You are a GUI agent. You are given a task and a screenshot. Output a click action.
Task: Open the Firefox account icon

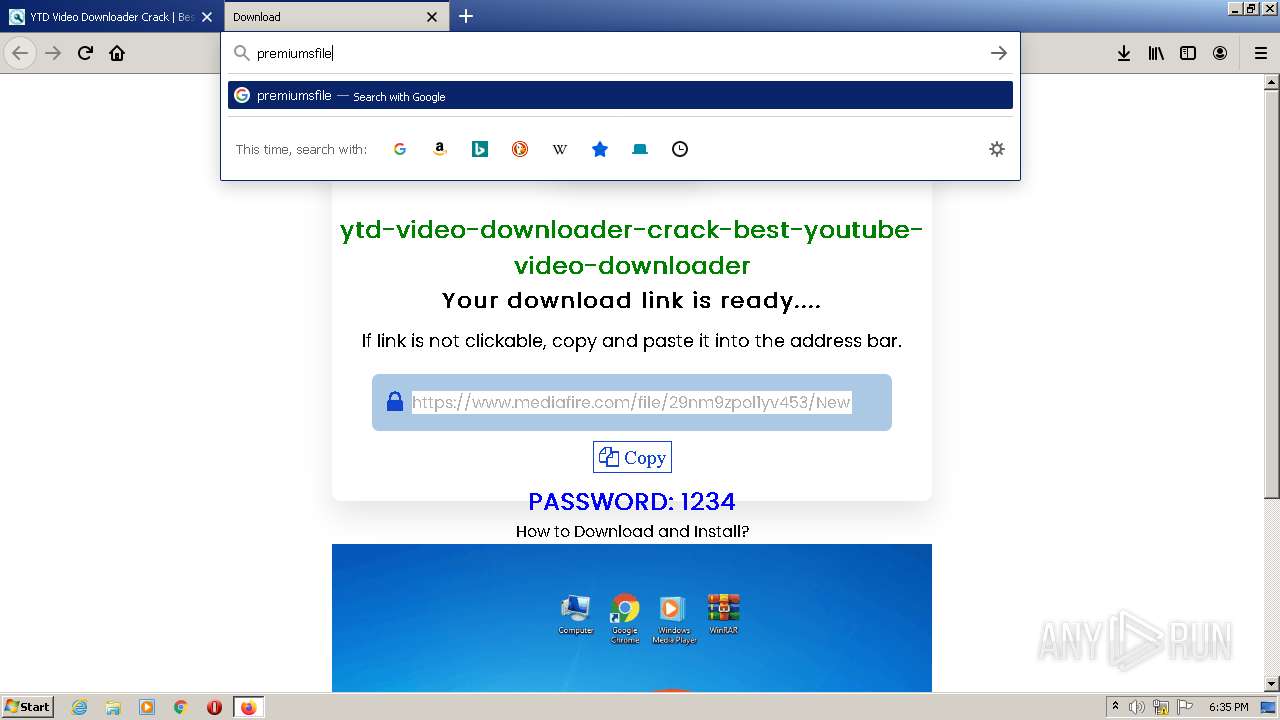pos(1220,53)
